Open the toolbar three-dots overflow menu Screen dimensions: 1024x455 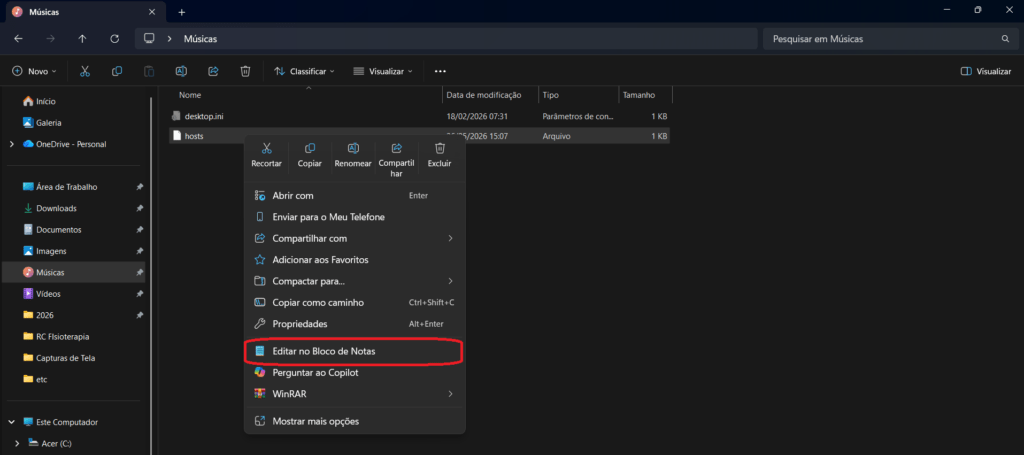440,71
